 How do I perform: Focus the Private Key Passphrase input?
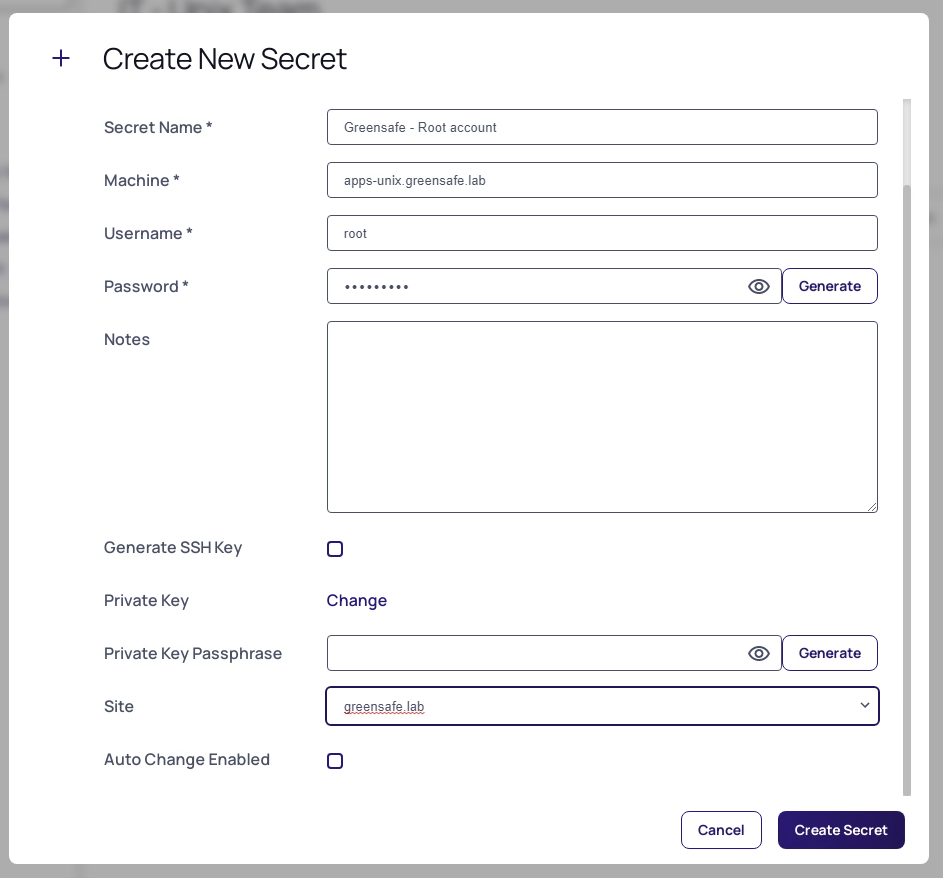pyautogui.click(x=535, y=653)
